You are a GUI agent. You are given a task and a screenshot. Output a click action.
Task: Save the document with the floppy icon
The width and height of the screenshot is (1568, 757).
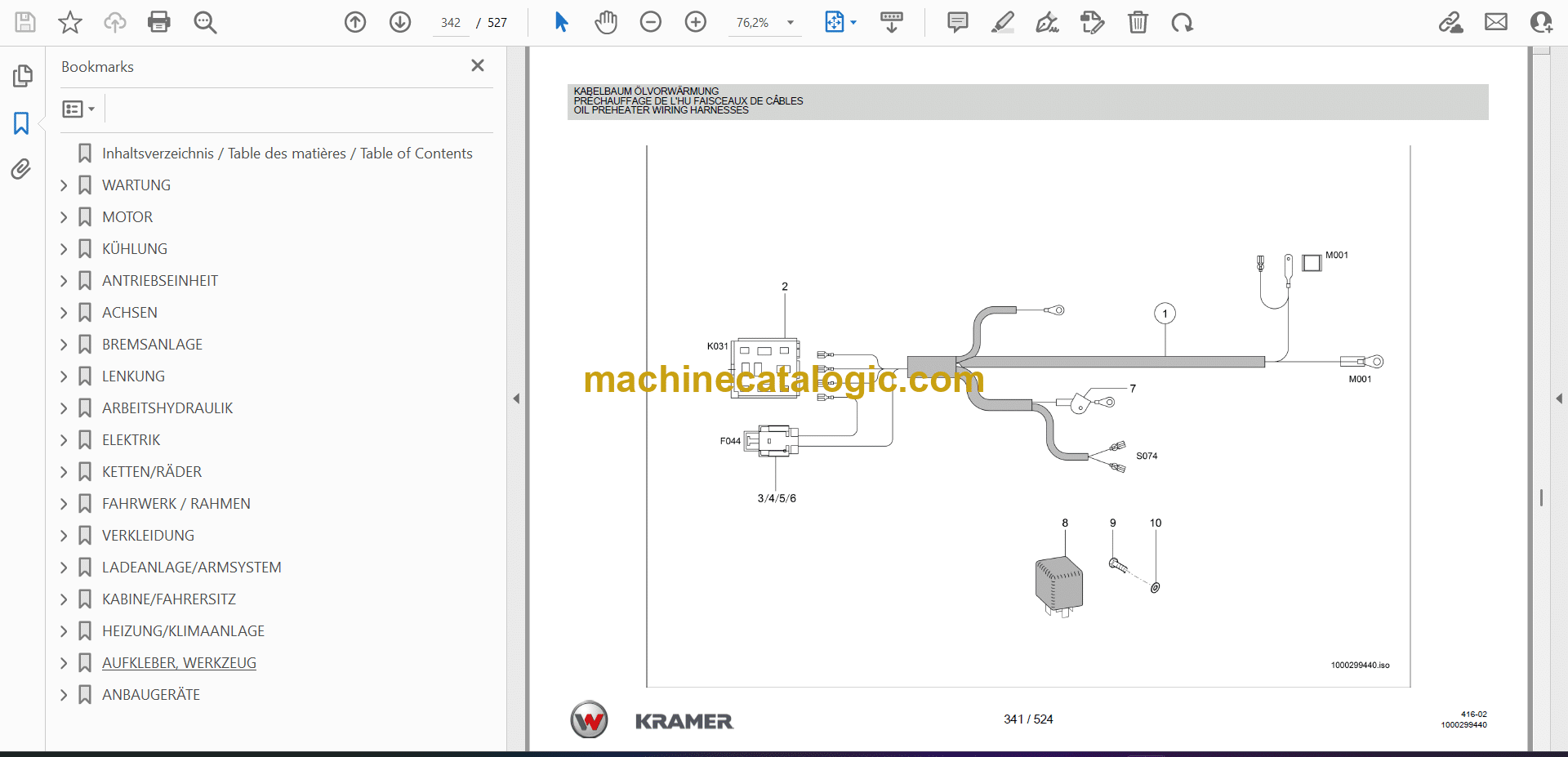coord(25,22)
